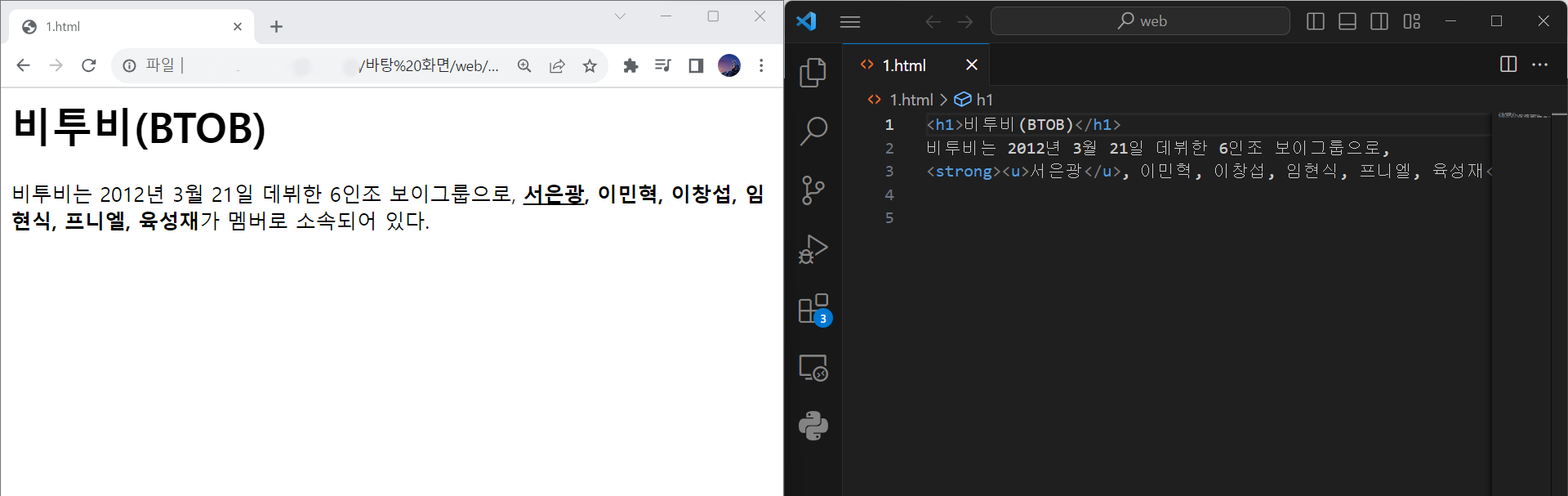Open the Source Control view
Image resolution: width=1568 pixels, height=496 pixels.
pos(813,190)
